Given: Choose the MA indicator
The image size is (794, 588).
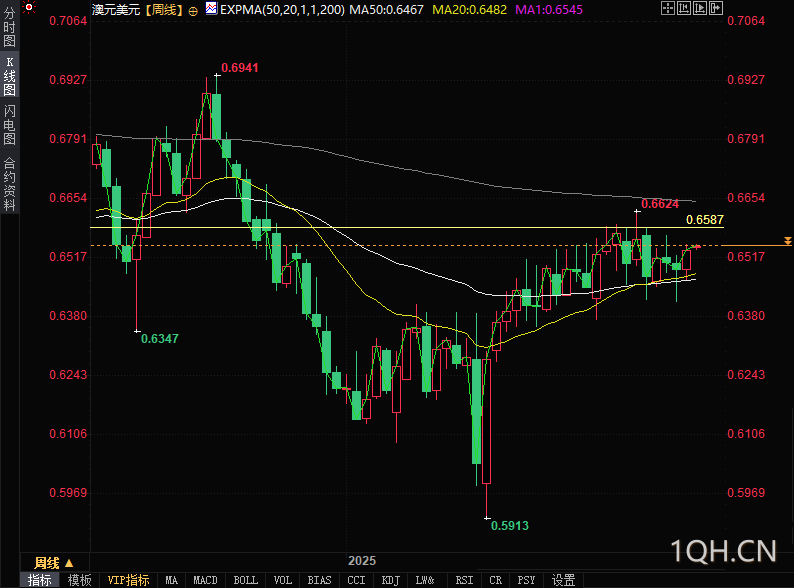Looking at the screenshot, I should click(x=172, y=580).
